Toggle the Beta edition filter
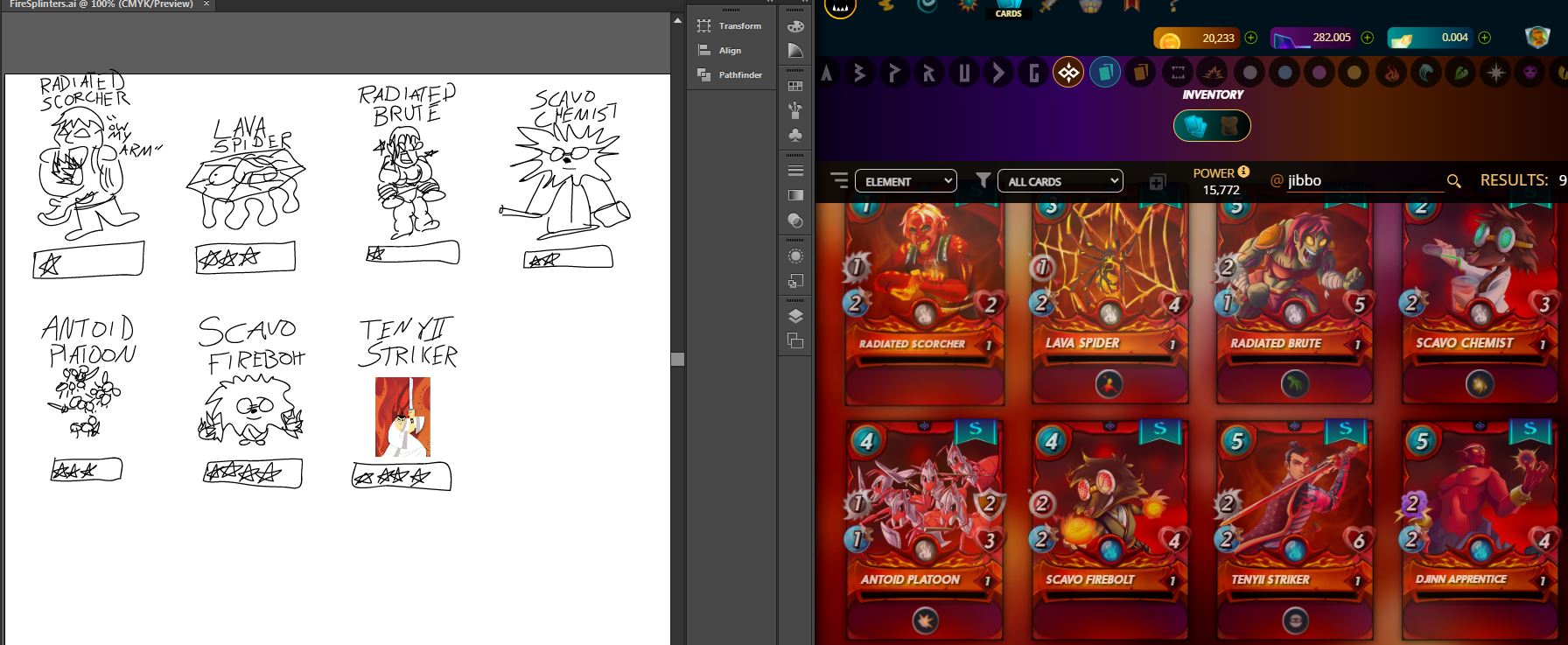1568x645 pixels. (x=859, y=73)
